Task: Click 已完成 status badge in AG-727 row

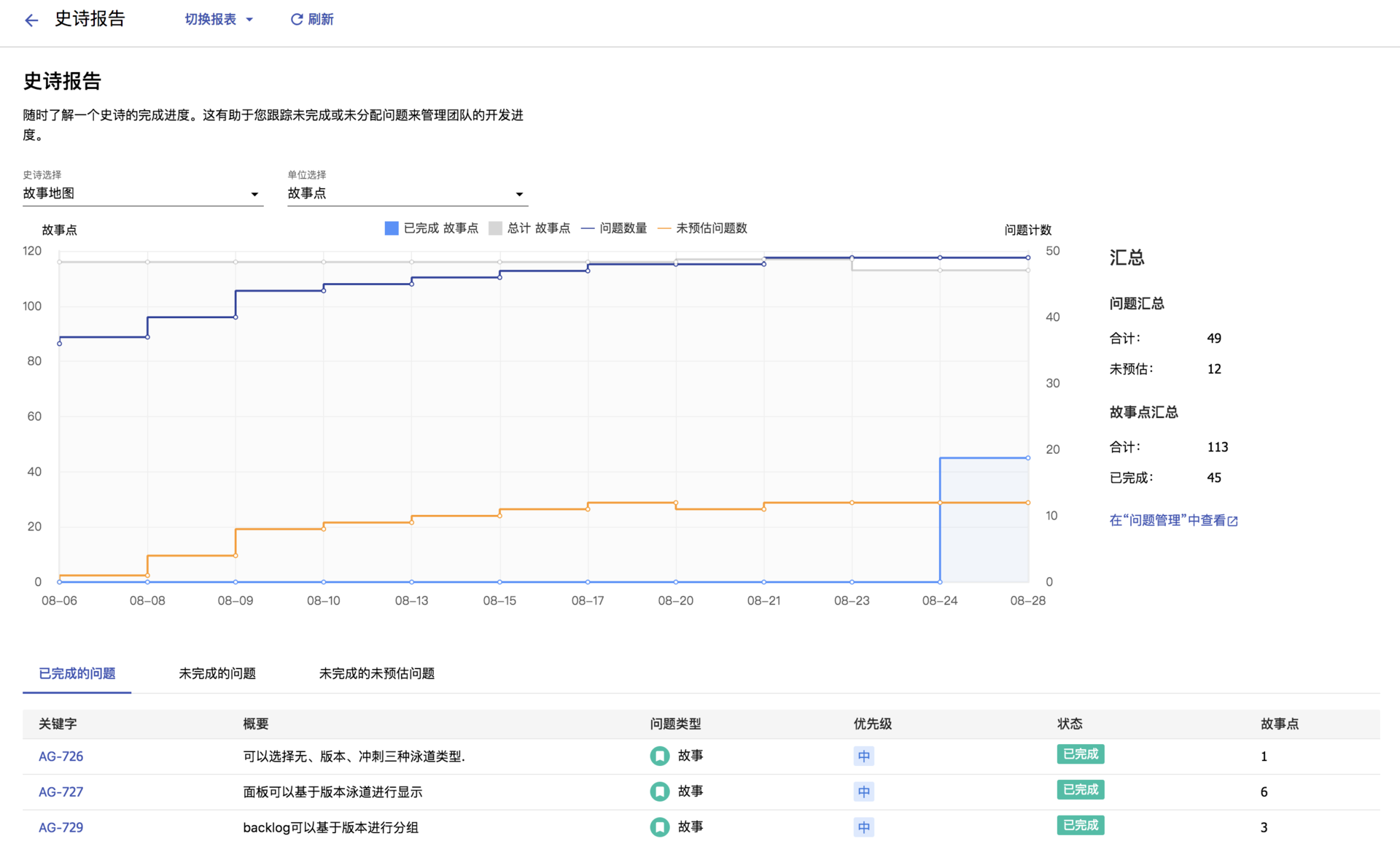Action: [x=1081, y=790]
